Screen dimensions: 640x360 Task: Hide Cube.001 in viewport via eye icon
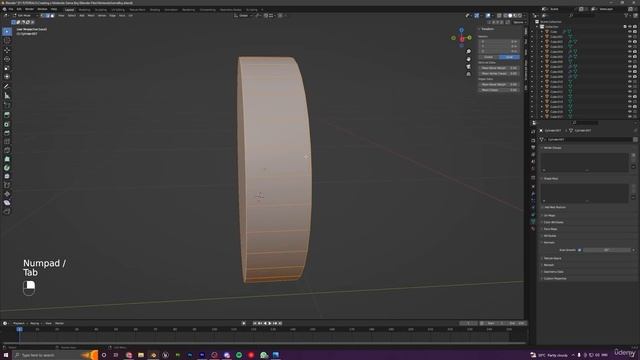[x=630, y=36]
